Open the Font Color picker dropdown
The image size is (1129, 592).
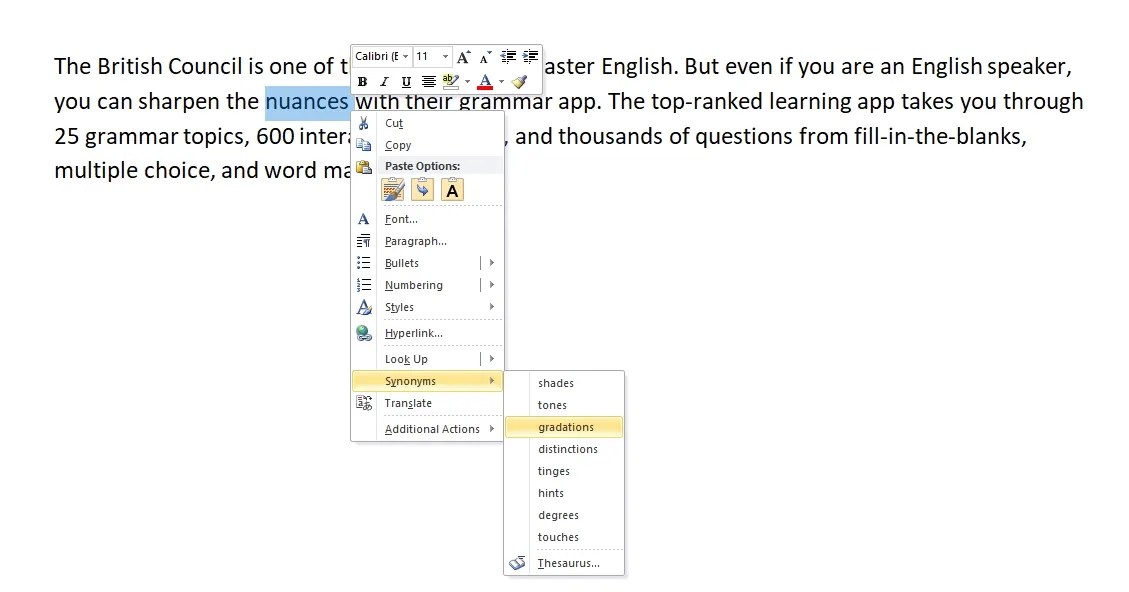pyautogui.click(x=501, y=81)
